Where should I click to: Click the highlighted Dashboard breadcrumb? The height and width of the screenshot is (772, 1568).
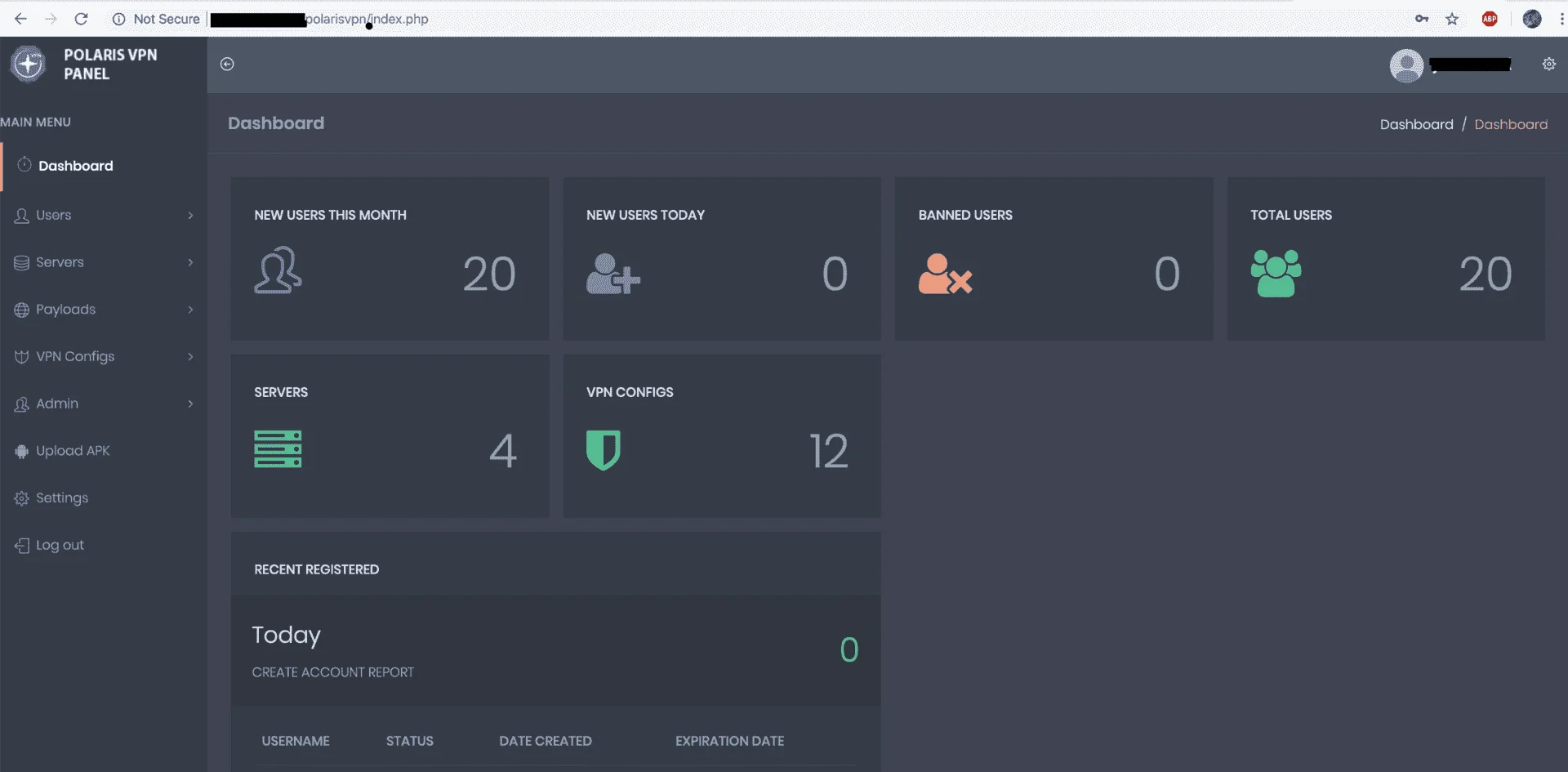pos(1511,124)
